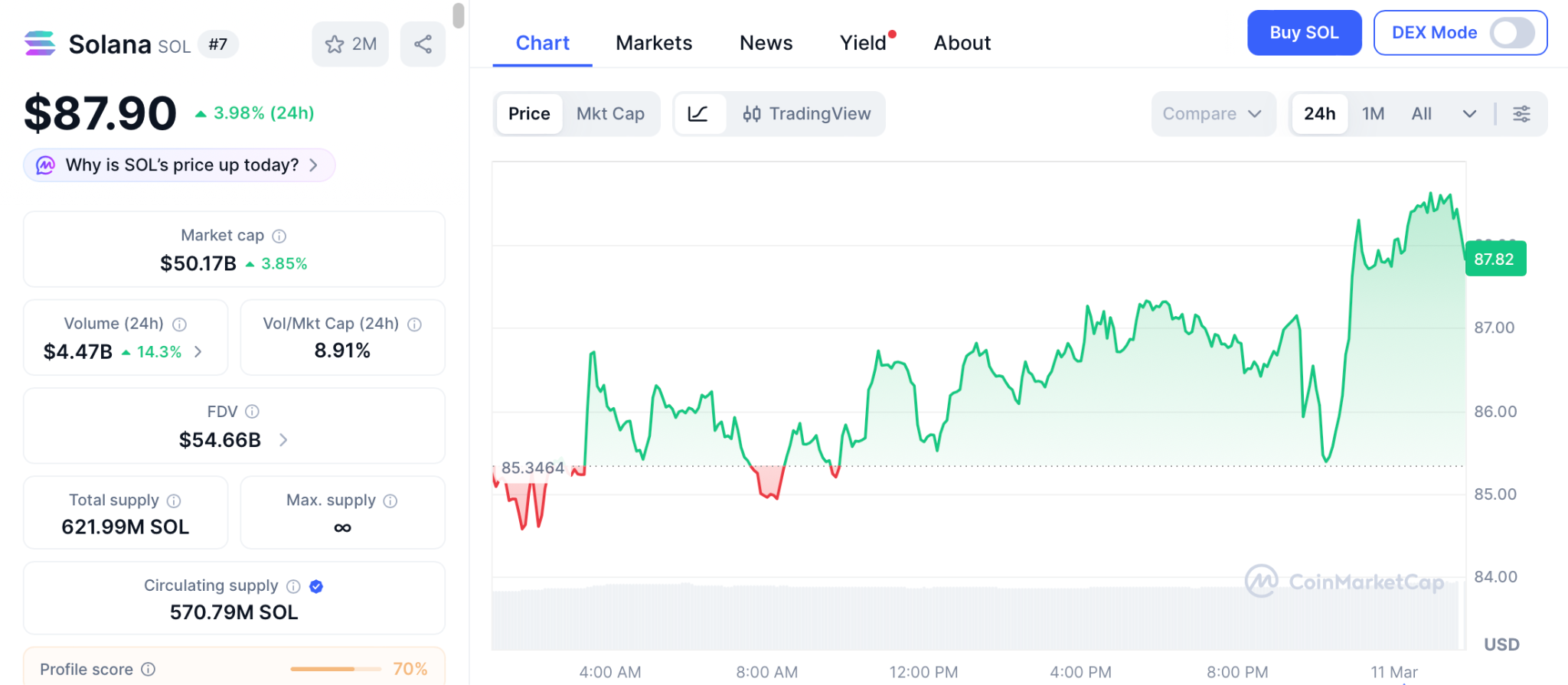Open the Compare dropdown

pyautogui.click(x=1212, y=114)
